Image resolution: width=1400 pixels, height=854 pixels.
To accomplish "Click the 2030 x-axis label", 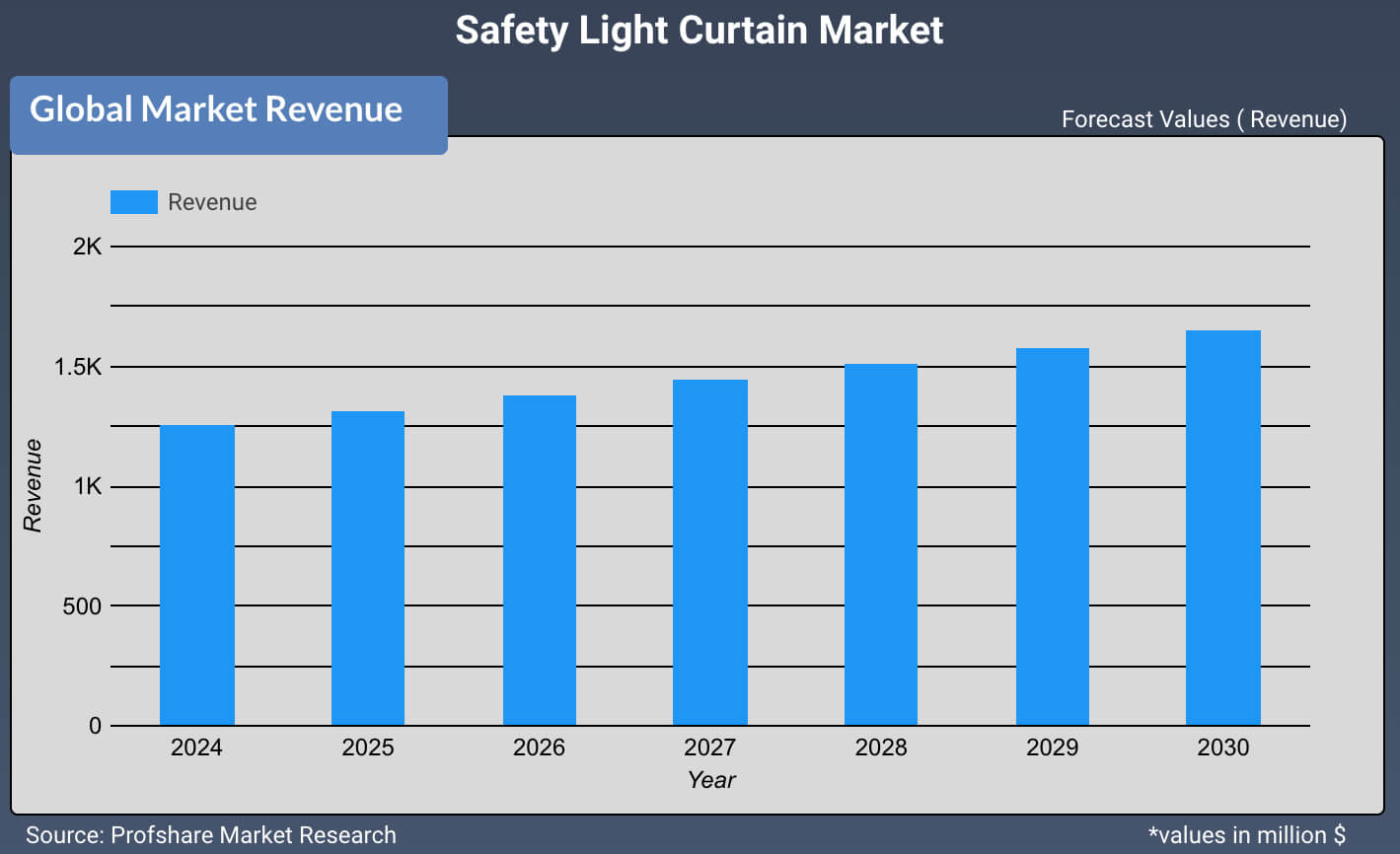I will pyautogui.click(x=1223, y=747).
